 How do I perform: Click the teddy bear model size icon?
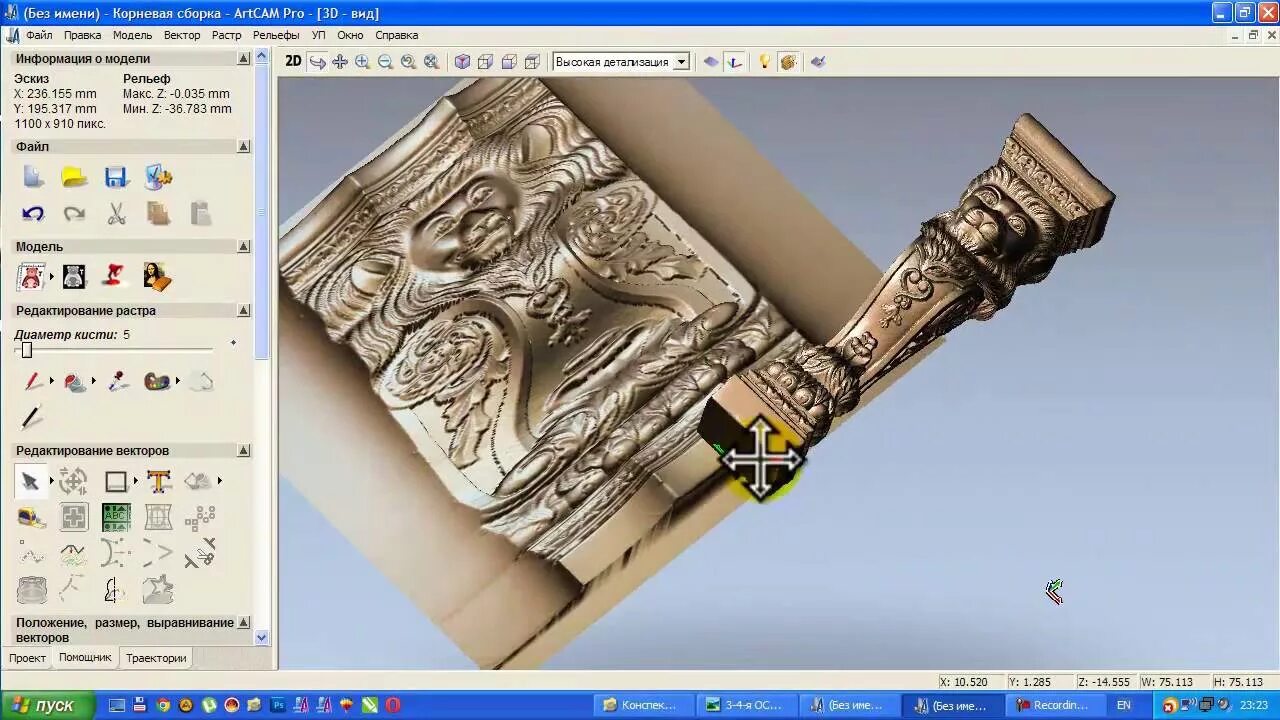click(32, 276)
